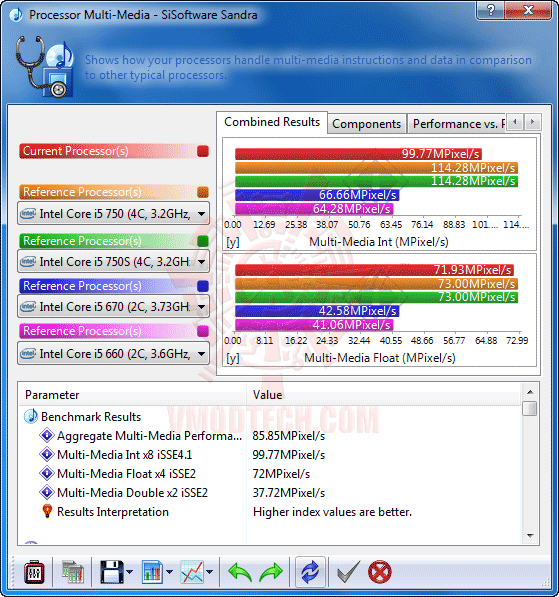This screenshot has height=597, width=559.
Task: Open the Intel Core i5 660 dropdown
Action: (113, 354)
